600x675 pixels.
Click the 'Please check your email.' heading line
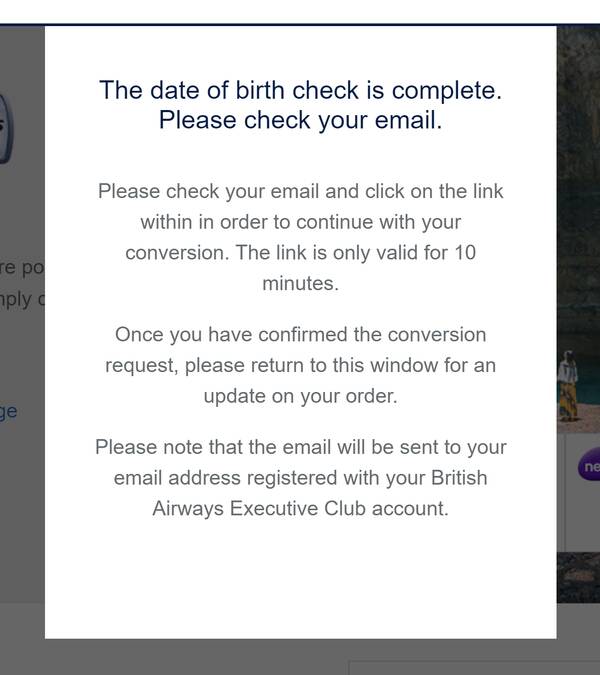click(x=300, y=120)
